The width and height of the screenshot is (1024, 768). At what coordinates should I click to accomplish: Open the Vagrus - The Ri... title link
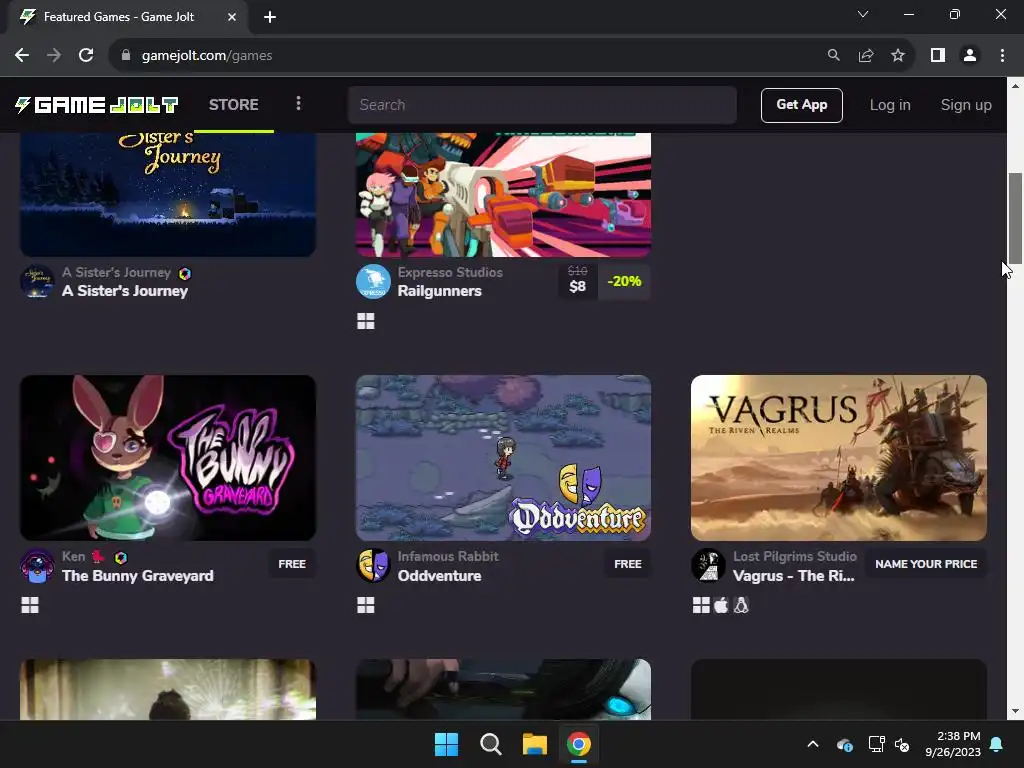point(793,576)
